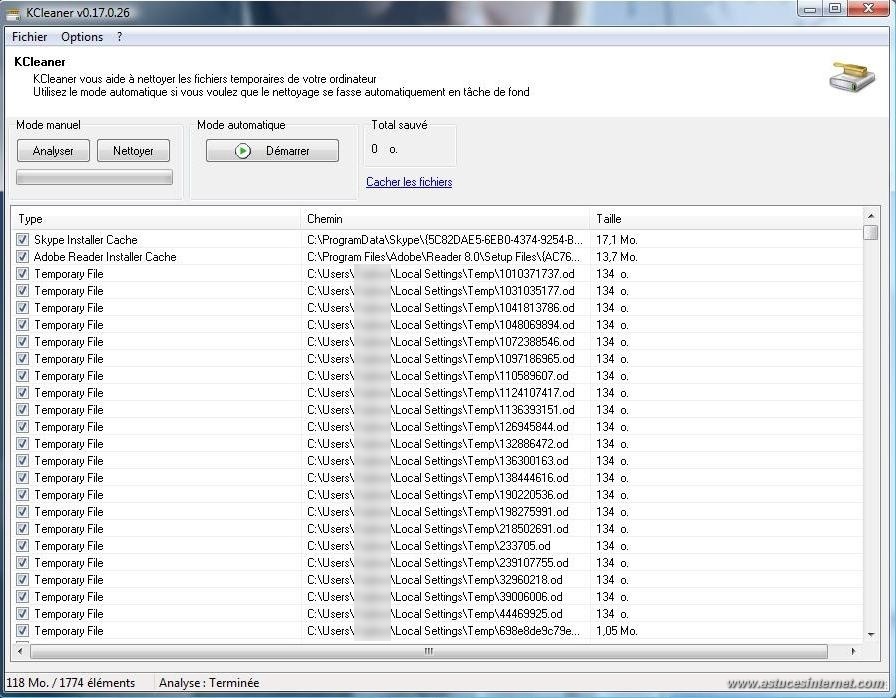896x698 pixels.
Task: Toggle checkbox for Temp\110589607.od row
Action: click(22, 376)
